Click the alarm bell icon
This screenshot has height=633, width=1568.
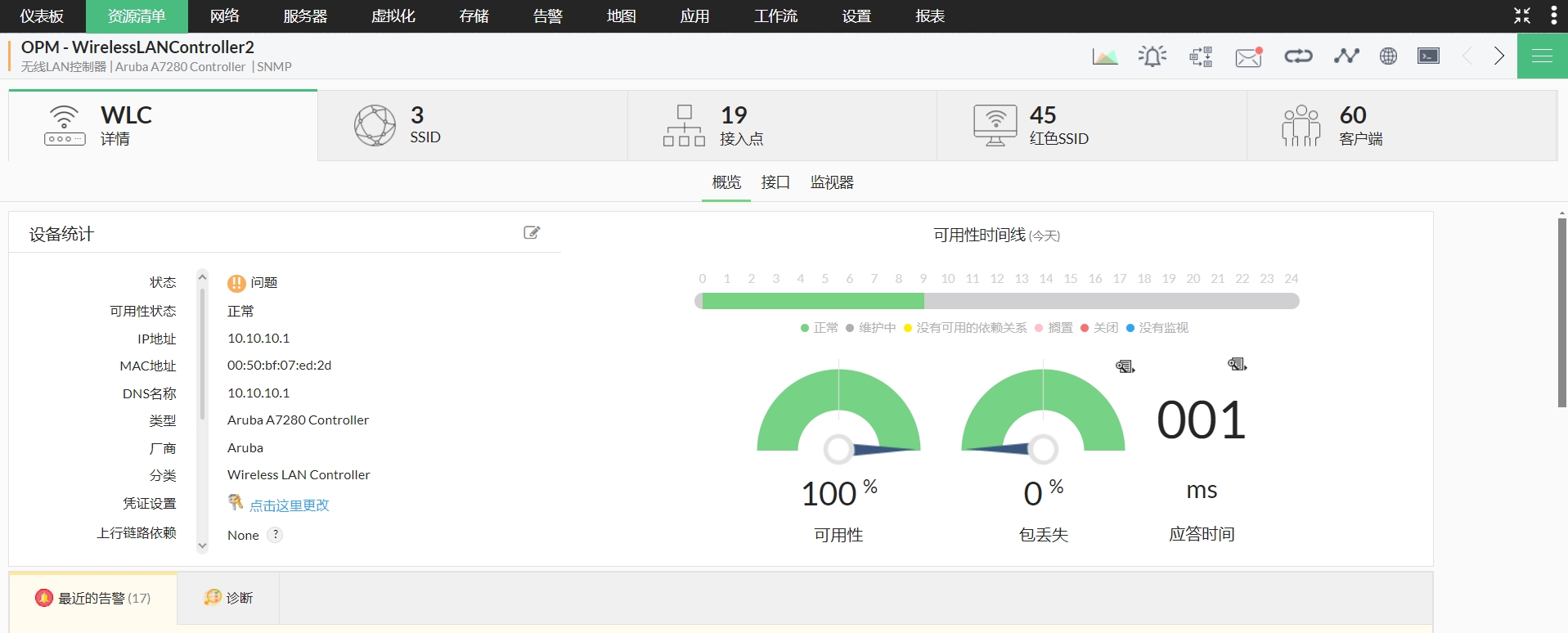[1152, 56]
